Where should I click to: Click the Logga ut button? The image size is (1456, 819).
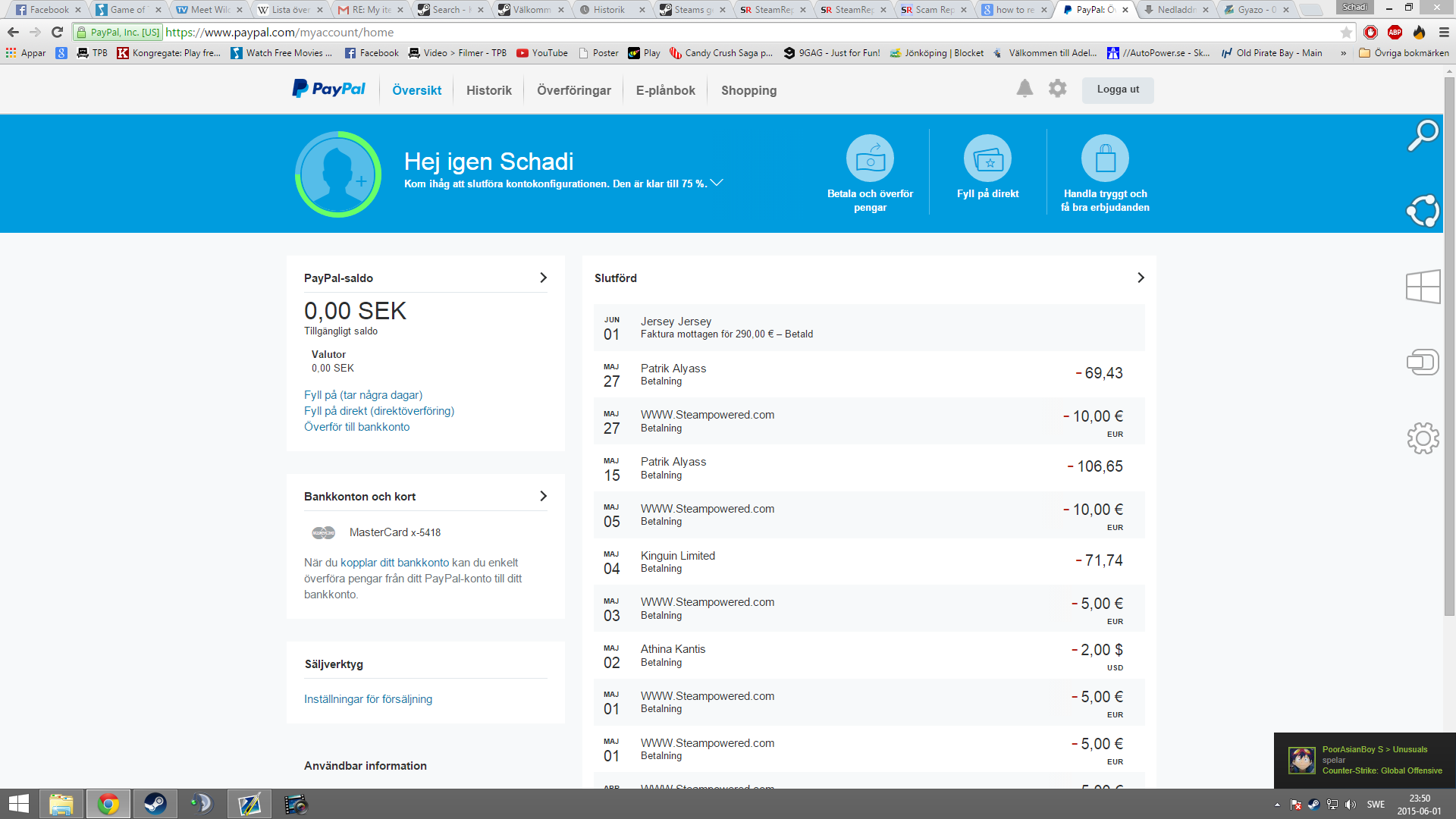pos(1117,89)
